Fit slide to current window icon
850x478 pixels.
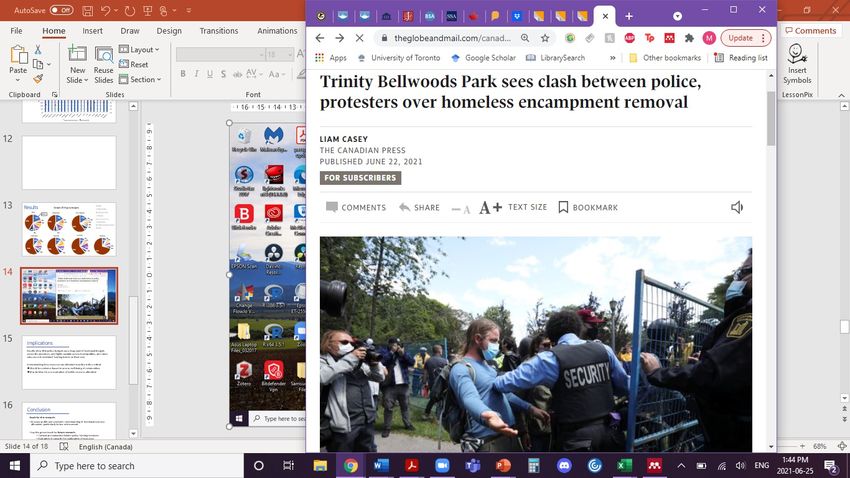click(842, 446)
